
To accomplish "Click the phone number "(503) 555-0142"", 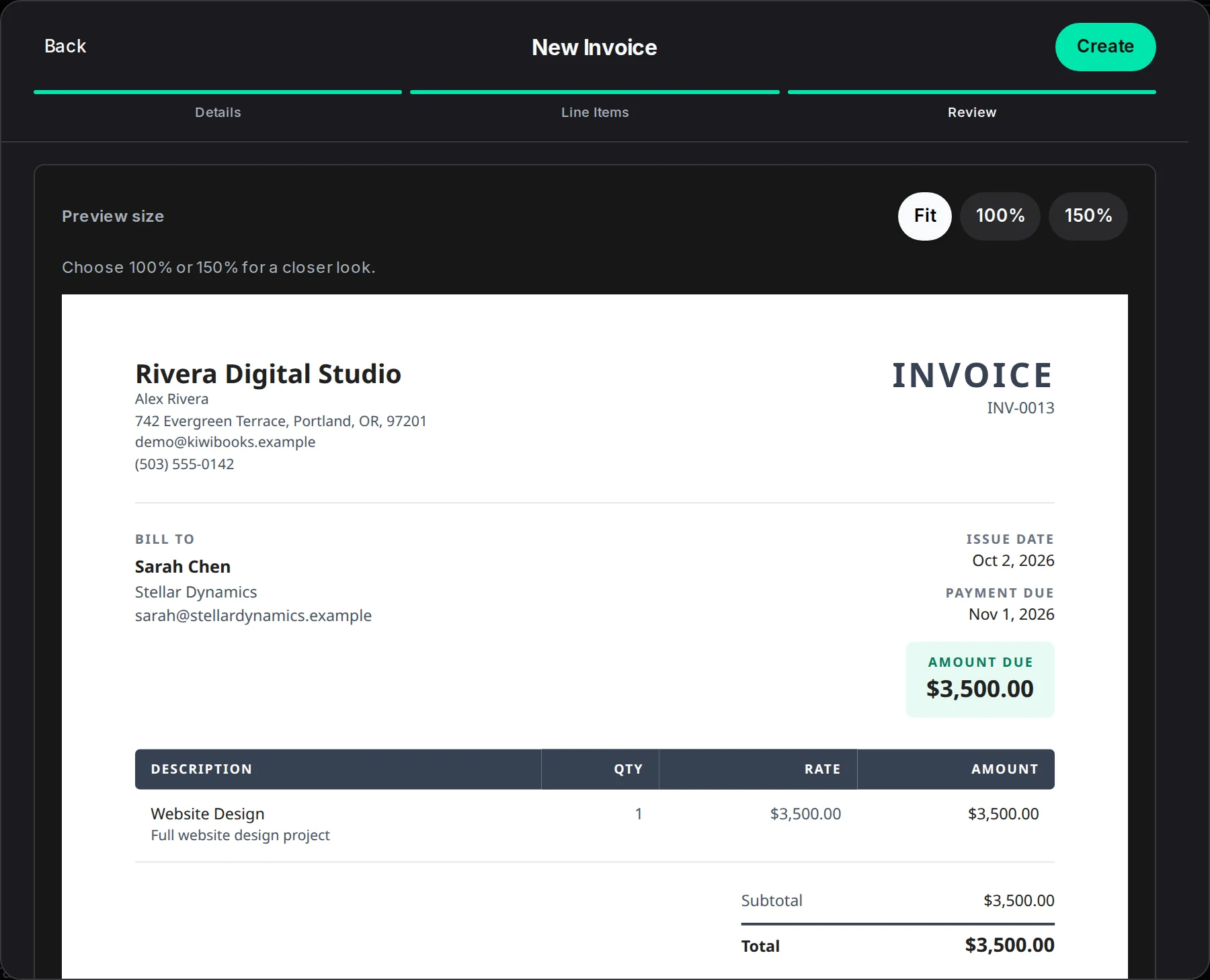I will click(185, 464).
